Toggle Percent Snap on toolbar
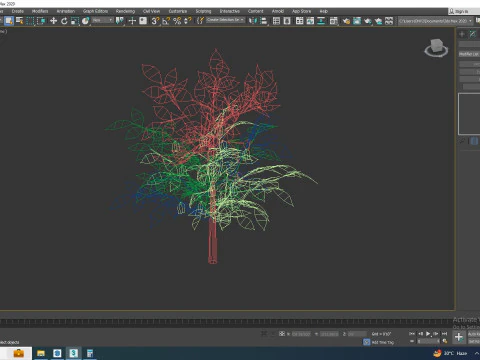The width and height of the screenshot is (480, 360). click(x=177, y=21)
